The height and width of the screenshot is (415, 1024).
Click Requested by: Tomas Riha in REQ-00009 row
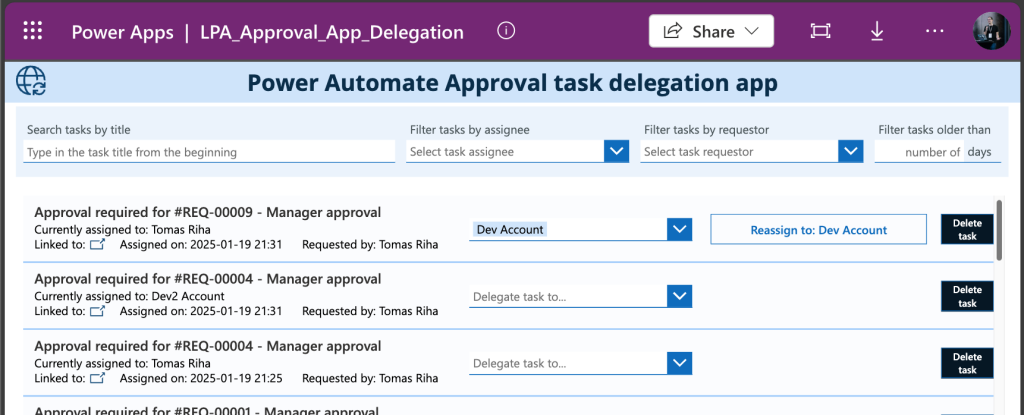[x=370, y=245]
